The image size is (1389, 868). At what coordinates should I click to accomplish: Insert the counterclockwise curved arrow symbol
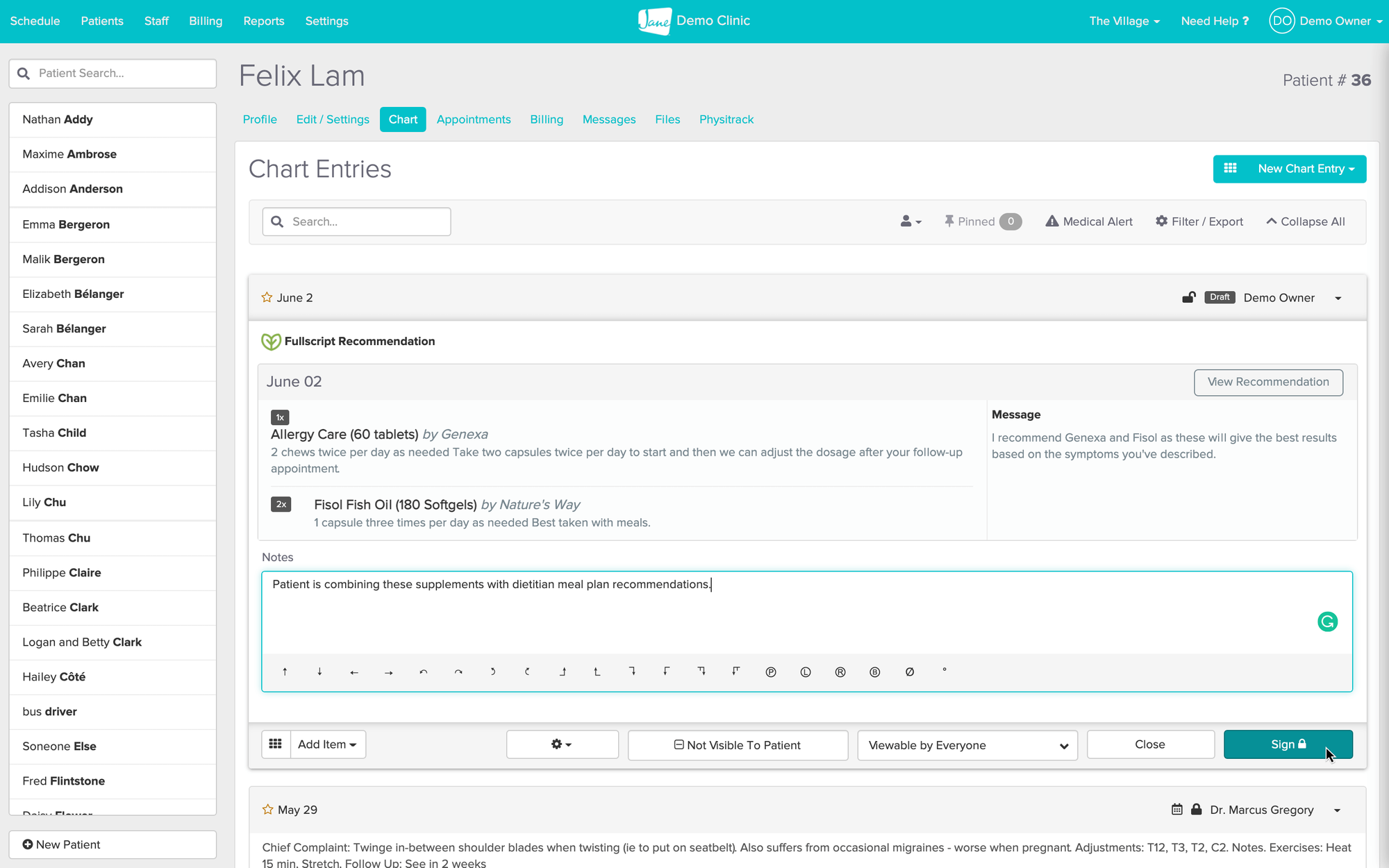tap(424, 671)
